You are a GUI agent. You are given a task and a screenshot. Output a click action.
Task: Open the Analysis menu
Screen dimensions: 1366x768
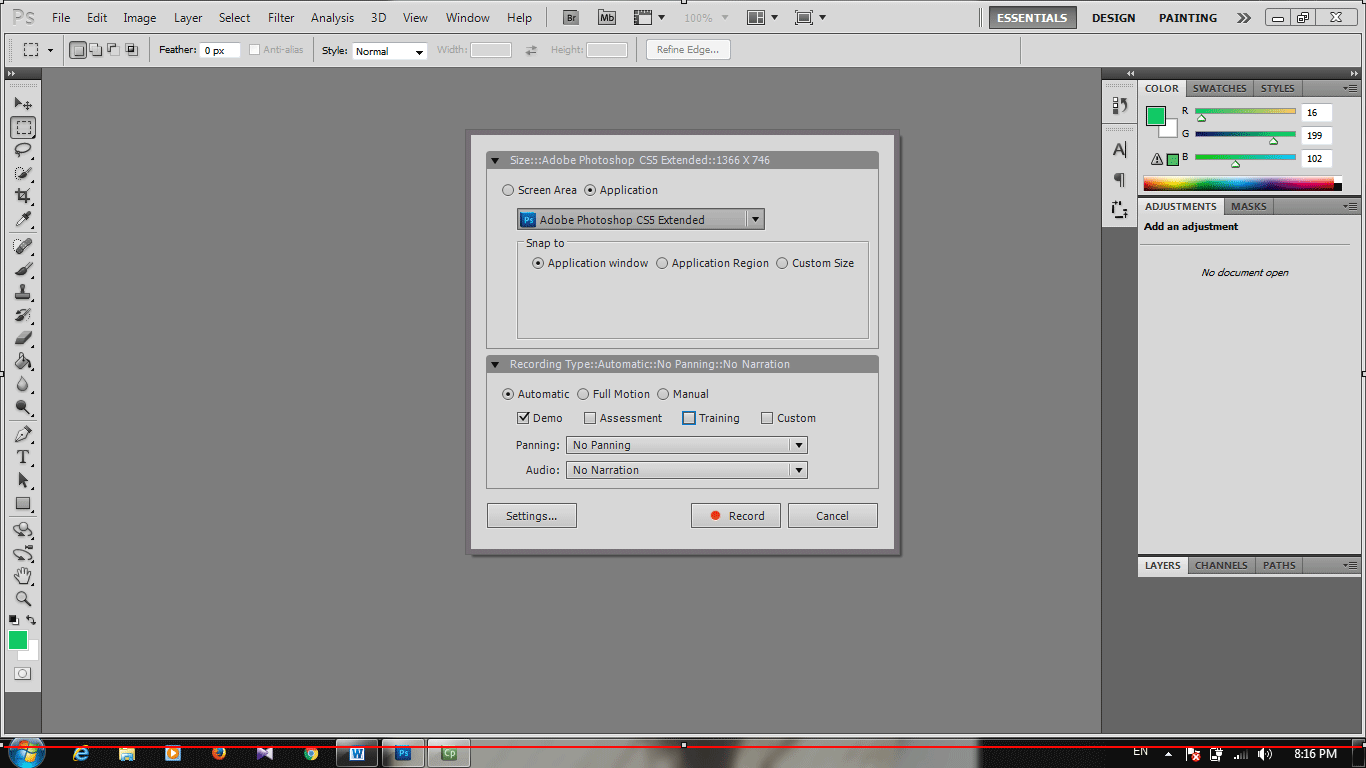point(332,18)
